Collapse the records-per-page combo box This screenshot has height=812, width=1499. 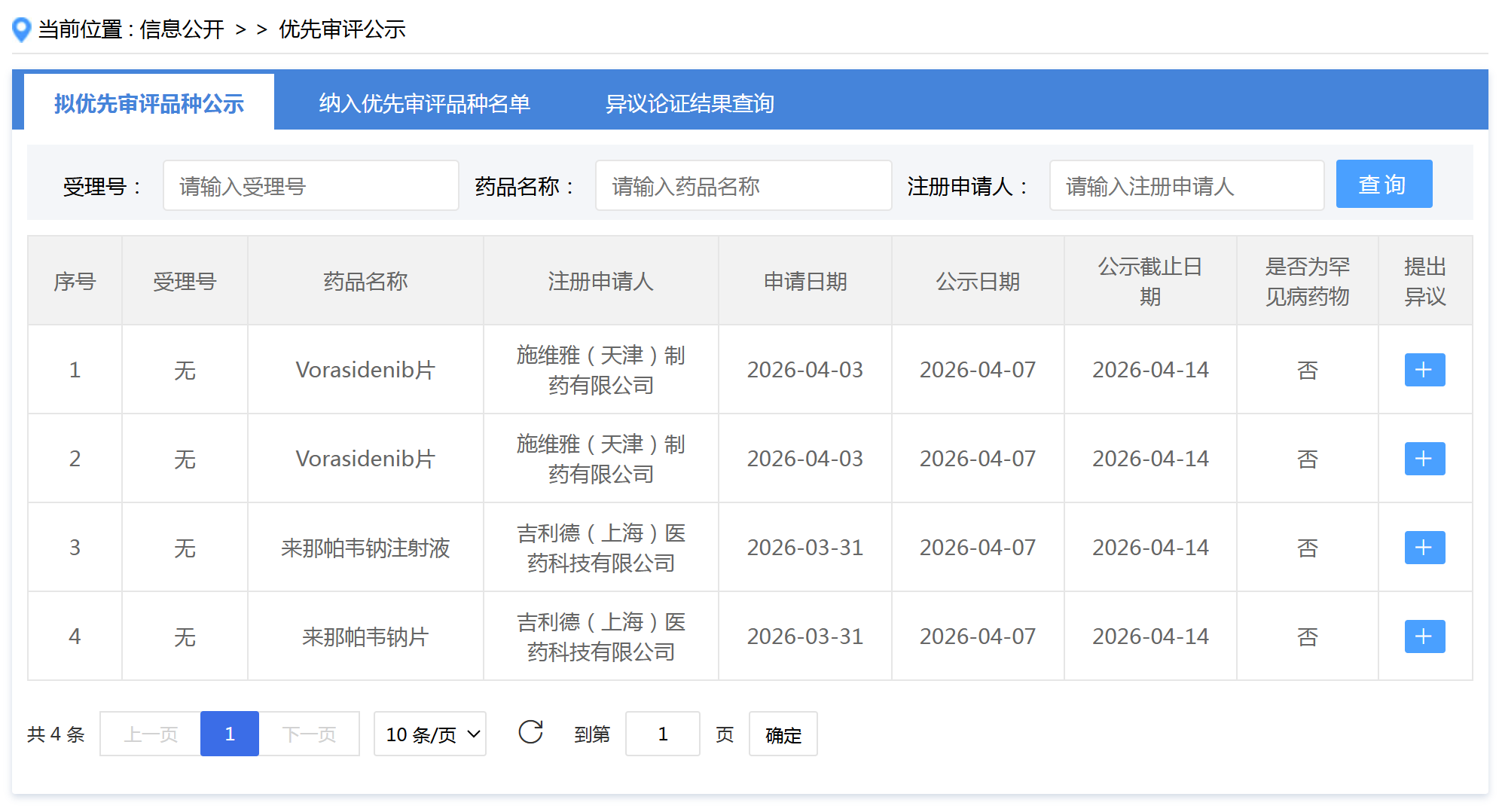pyautogui.click(x=429, y=733)
